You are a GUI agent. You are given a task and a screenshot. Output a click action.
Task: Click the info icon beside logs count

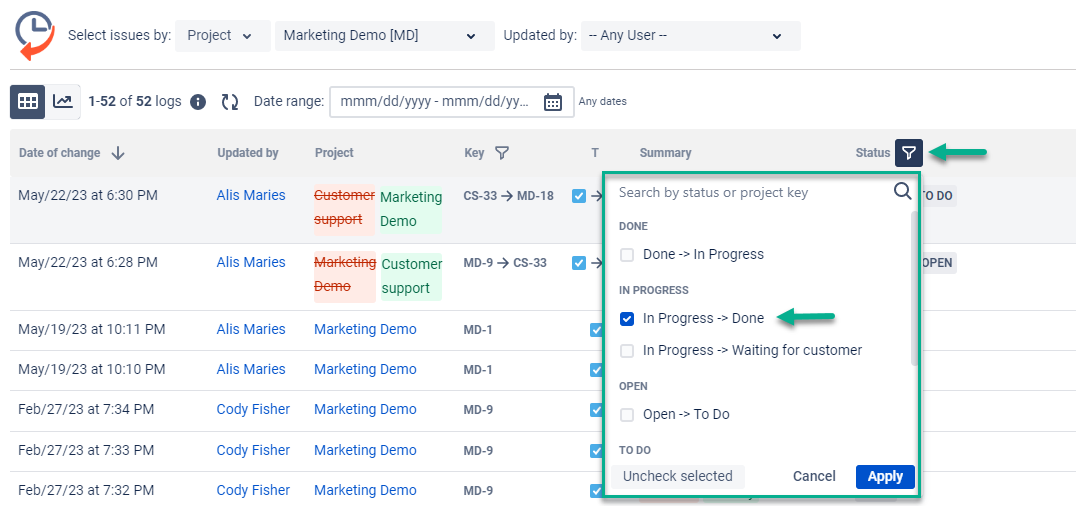pos(198,102)
